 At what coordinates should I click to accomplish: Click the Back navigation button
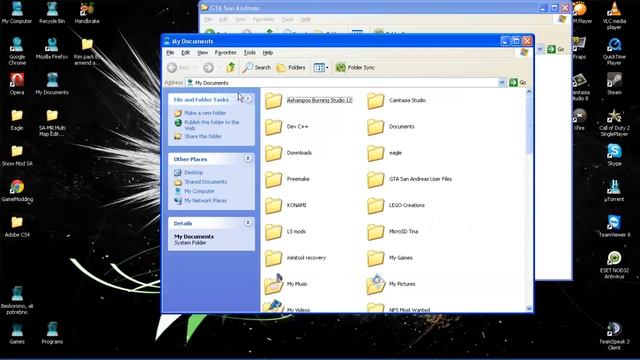click(179, 67)
